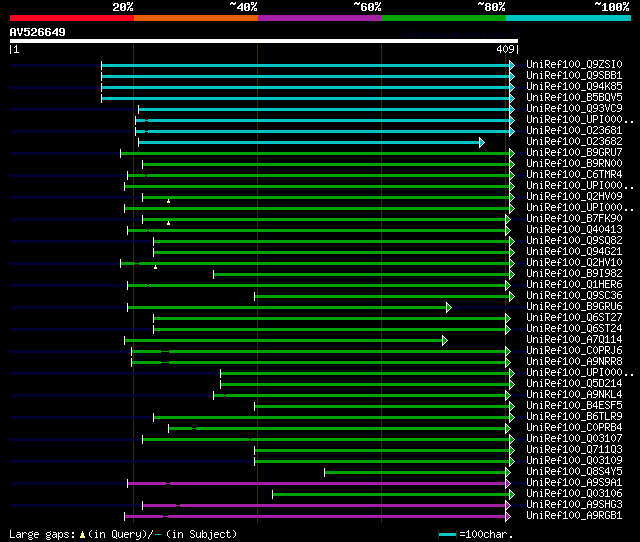Click the purple arrowhead ending the A9RGB1 alignment
640x542 pixels.
pyautogui.click(x=508, y=517)
